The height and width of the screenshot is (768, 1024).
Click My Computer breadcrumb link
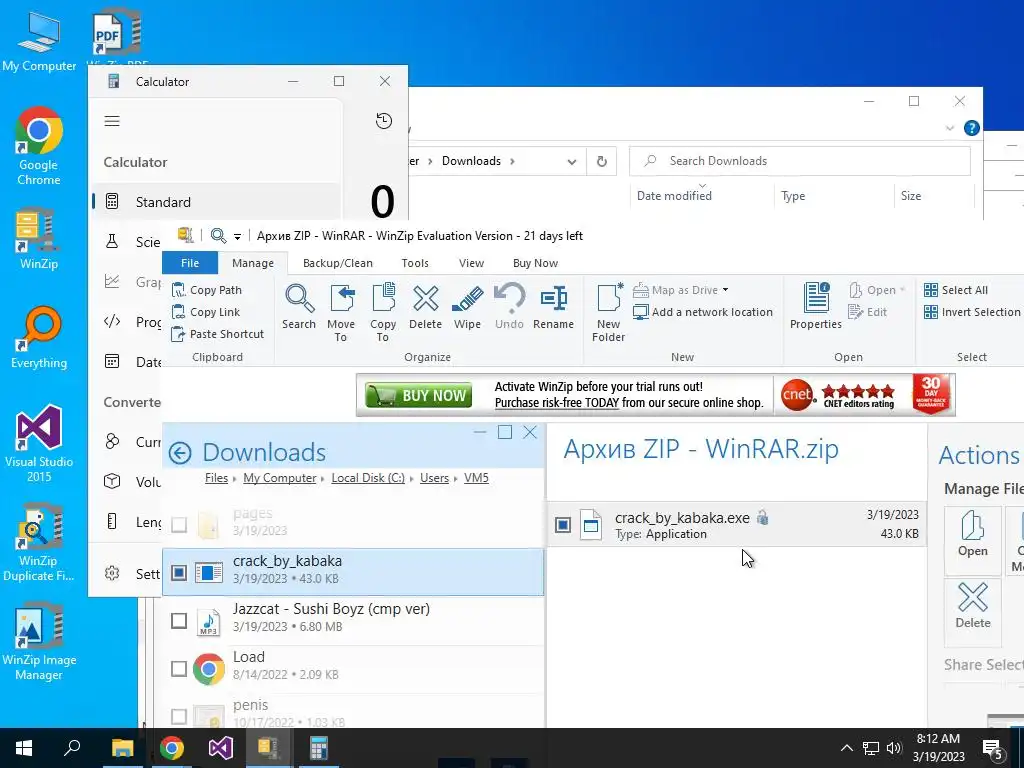[x=280, y=478]
